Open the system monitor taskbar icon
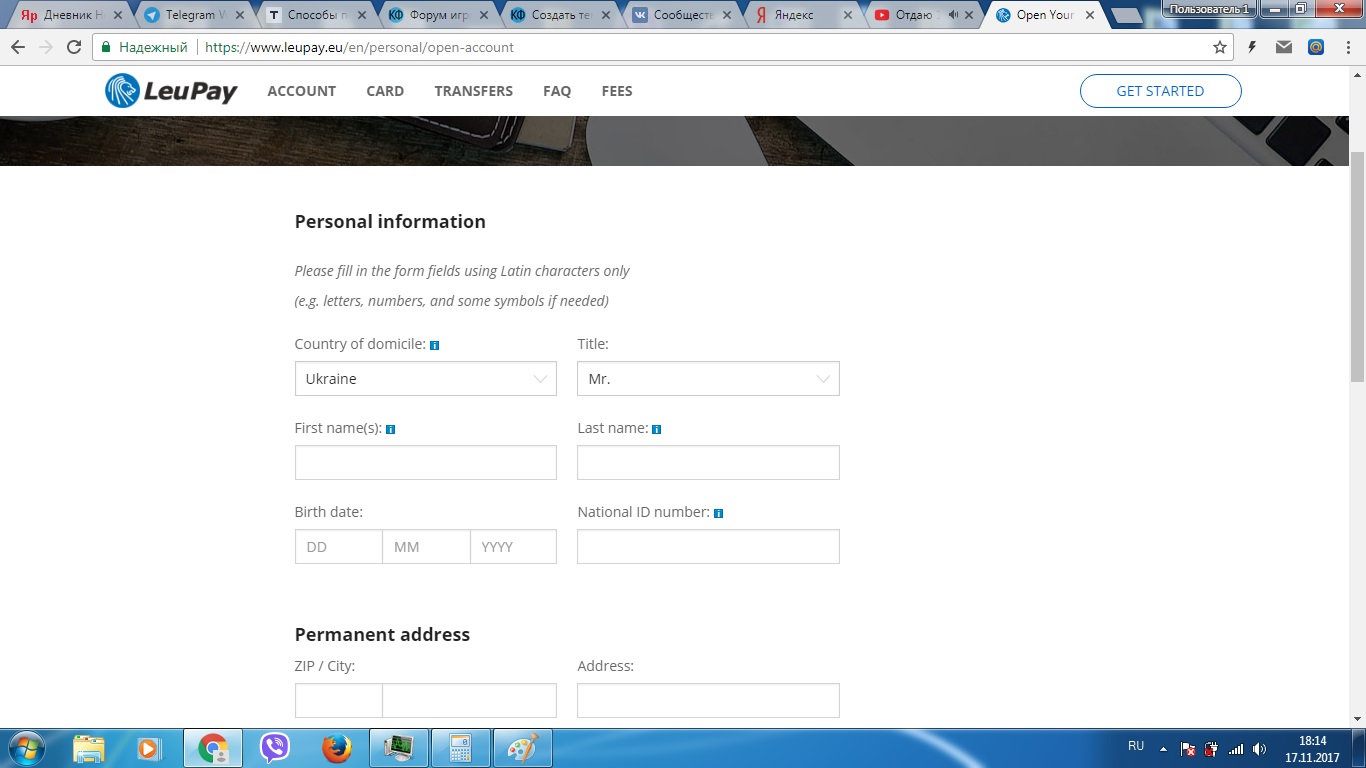 pyautogui.click(x=398, y=748)
